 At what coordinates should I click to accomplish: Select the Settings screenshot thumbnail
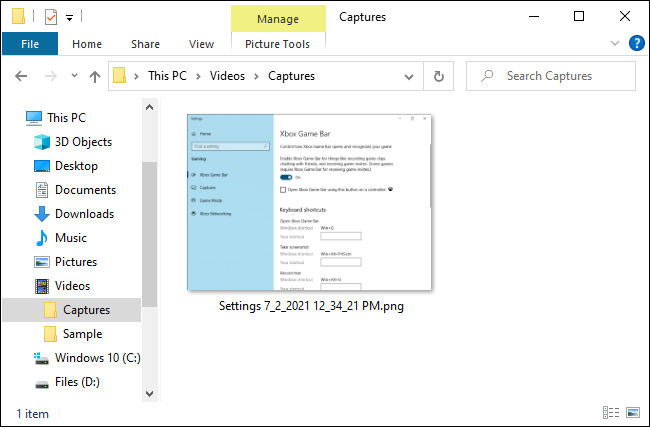pyautogui.click(x=310, y=202)
